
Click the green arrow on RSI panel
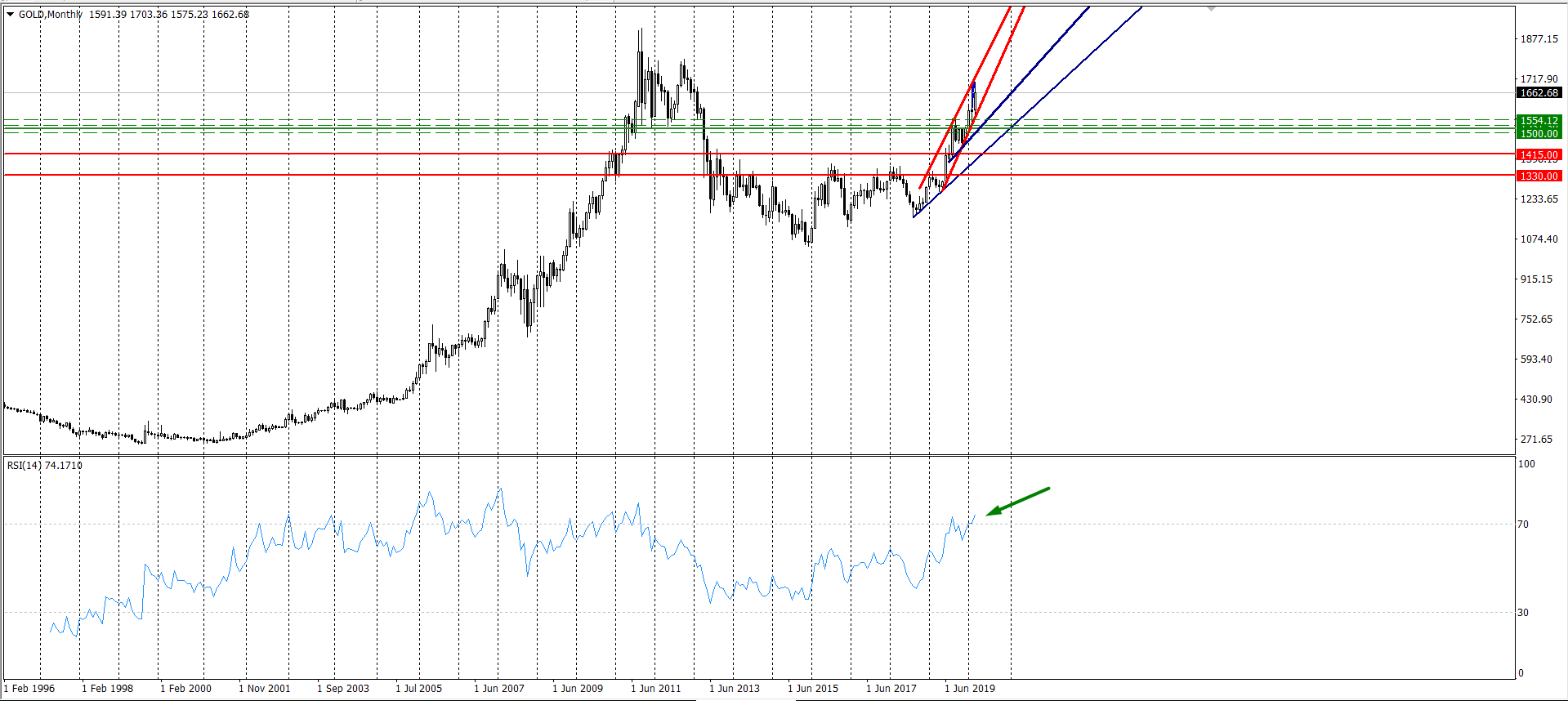1016,502
